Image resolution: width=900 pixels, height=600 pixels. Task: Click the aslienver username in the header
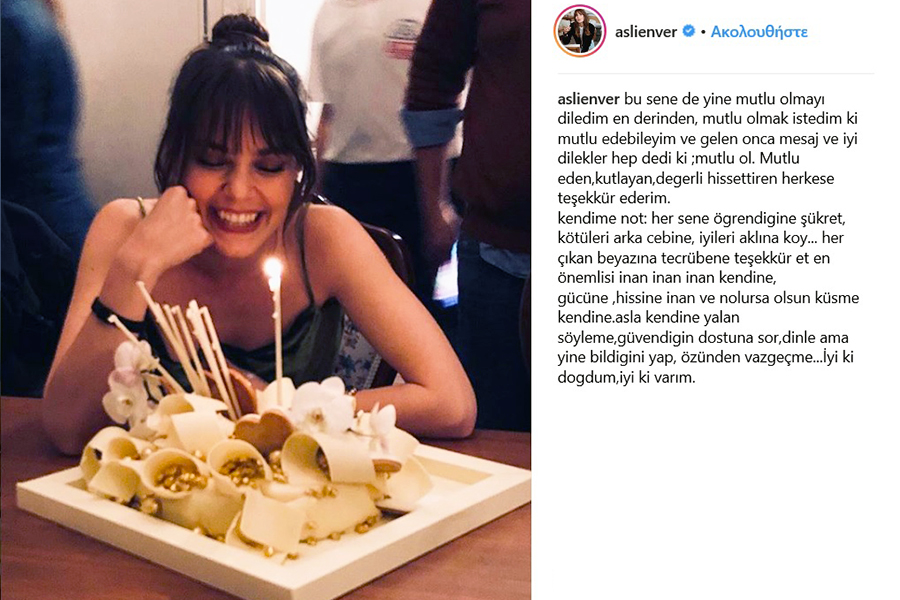(646, 32)
